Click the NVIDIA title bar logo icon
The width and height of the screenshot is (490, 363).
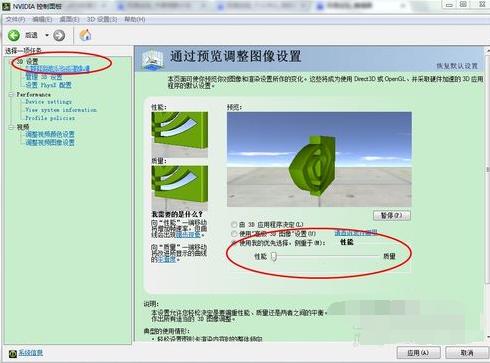click(6, 6)
